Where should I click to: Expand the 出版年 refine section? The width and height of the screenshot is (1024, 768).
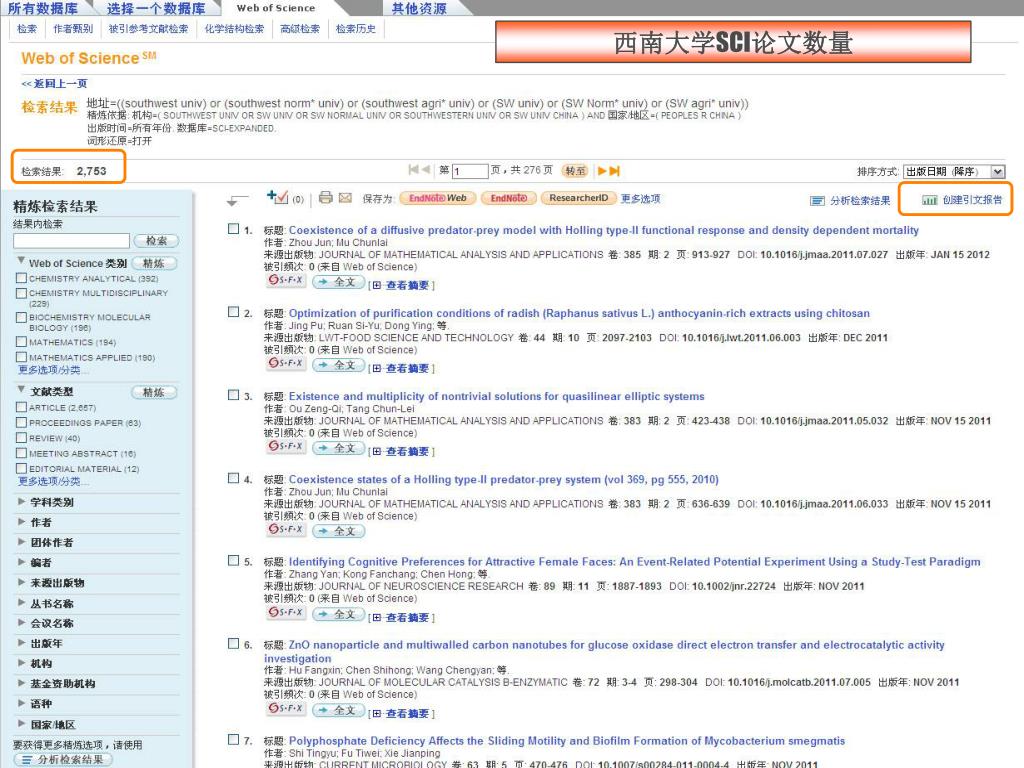pyautogui.click(x=22, y=643)
